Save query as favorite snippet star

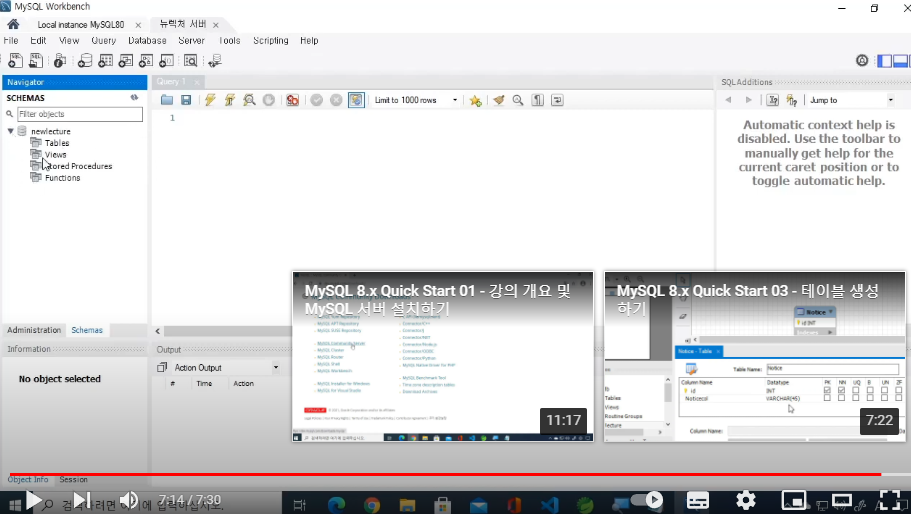coord(476,100)
